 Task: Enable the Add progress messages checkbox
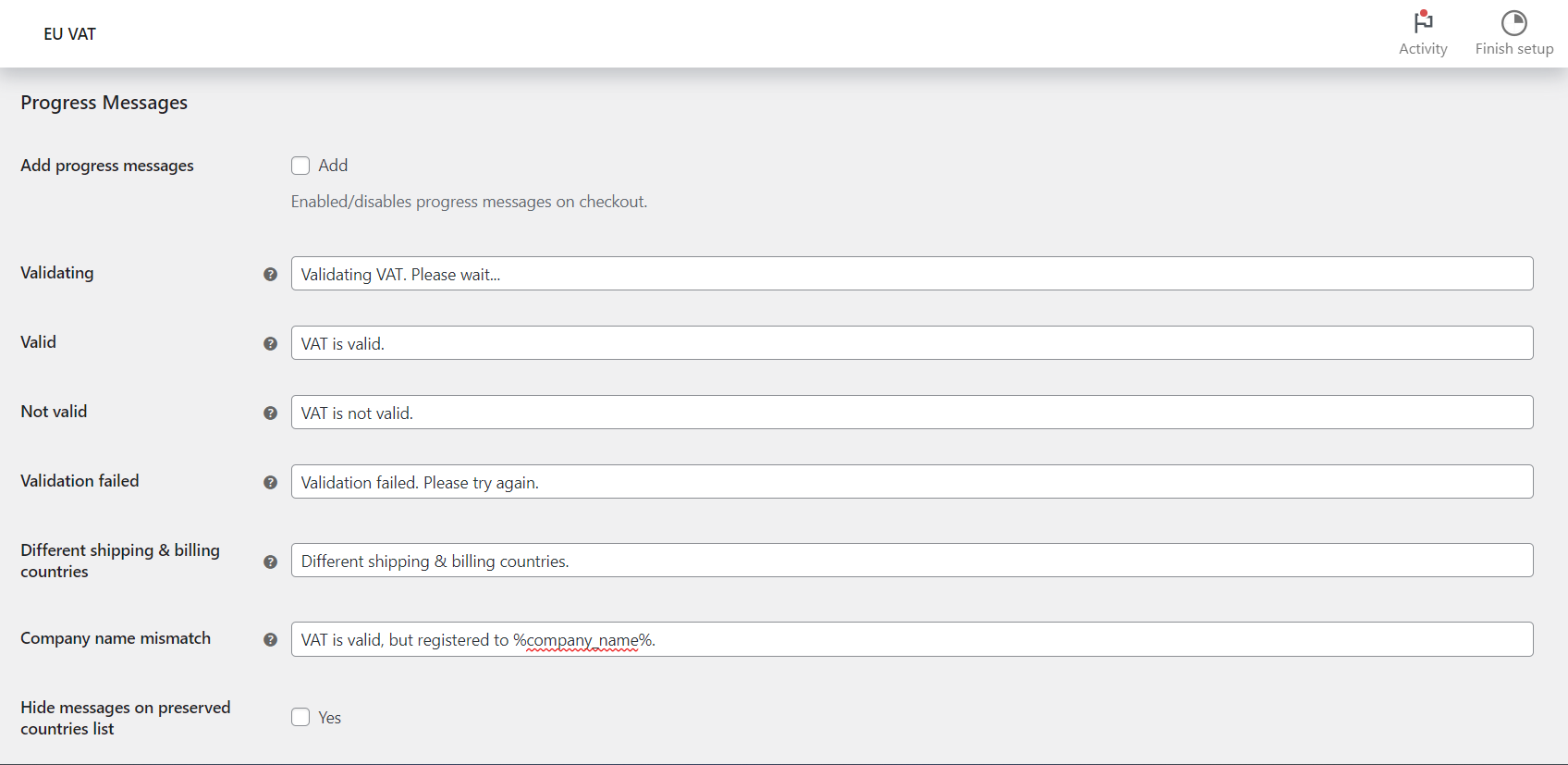click(300, 166)
